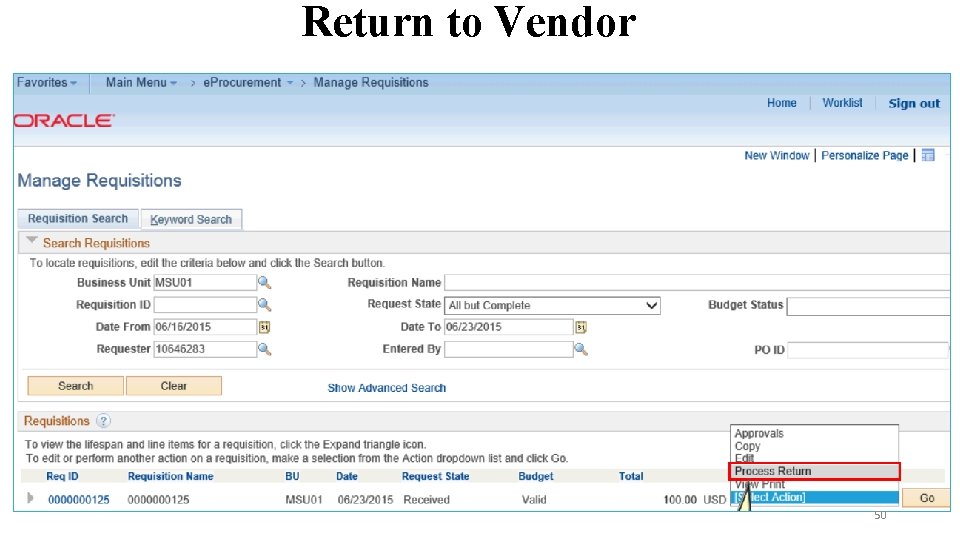Select Approvals from action list

pos(759,433)
